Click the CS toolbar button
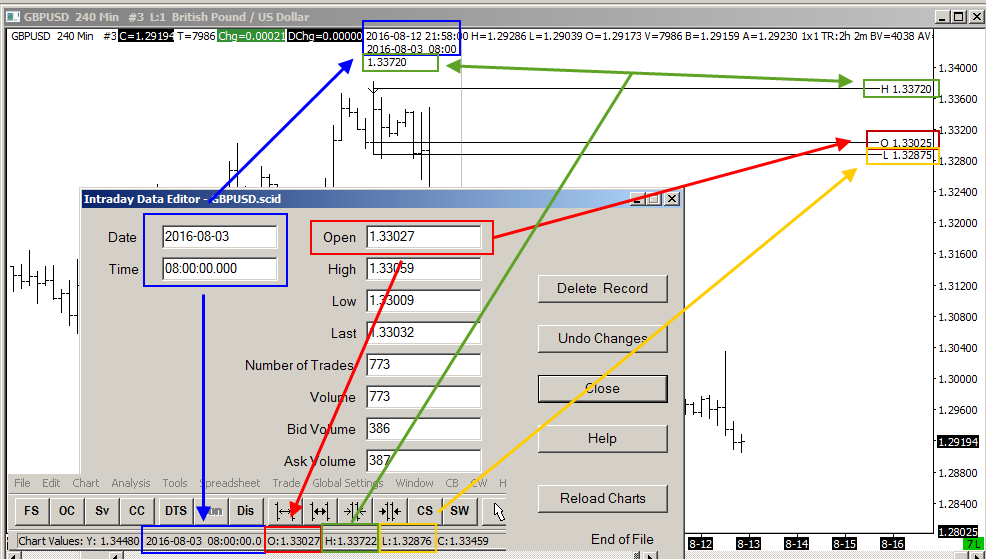 [x=425, y=511]
